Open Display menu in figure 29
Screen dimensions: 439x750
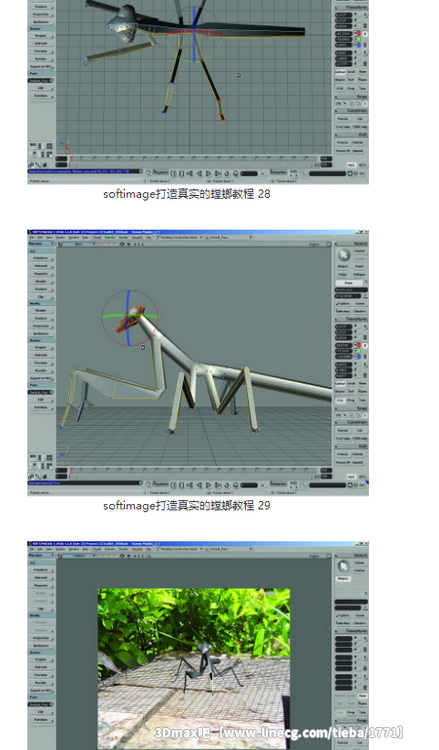click(x=61, y=237)
